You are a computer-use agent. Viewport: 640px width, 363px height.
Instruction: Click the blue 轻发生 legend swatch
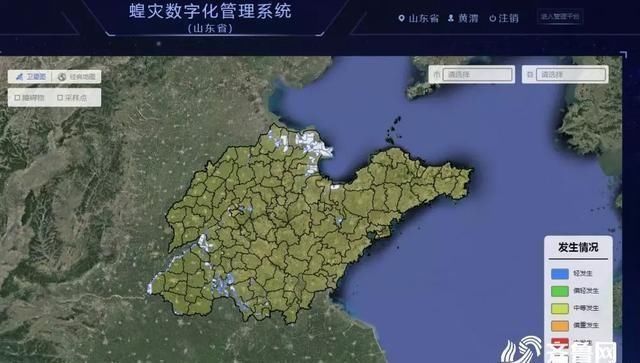tap(560, 274)
